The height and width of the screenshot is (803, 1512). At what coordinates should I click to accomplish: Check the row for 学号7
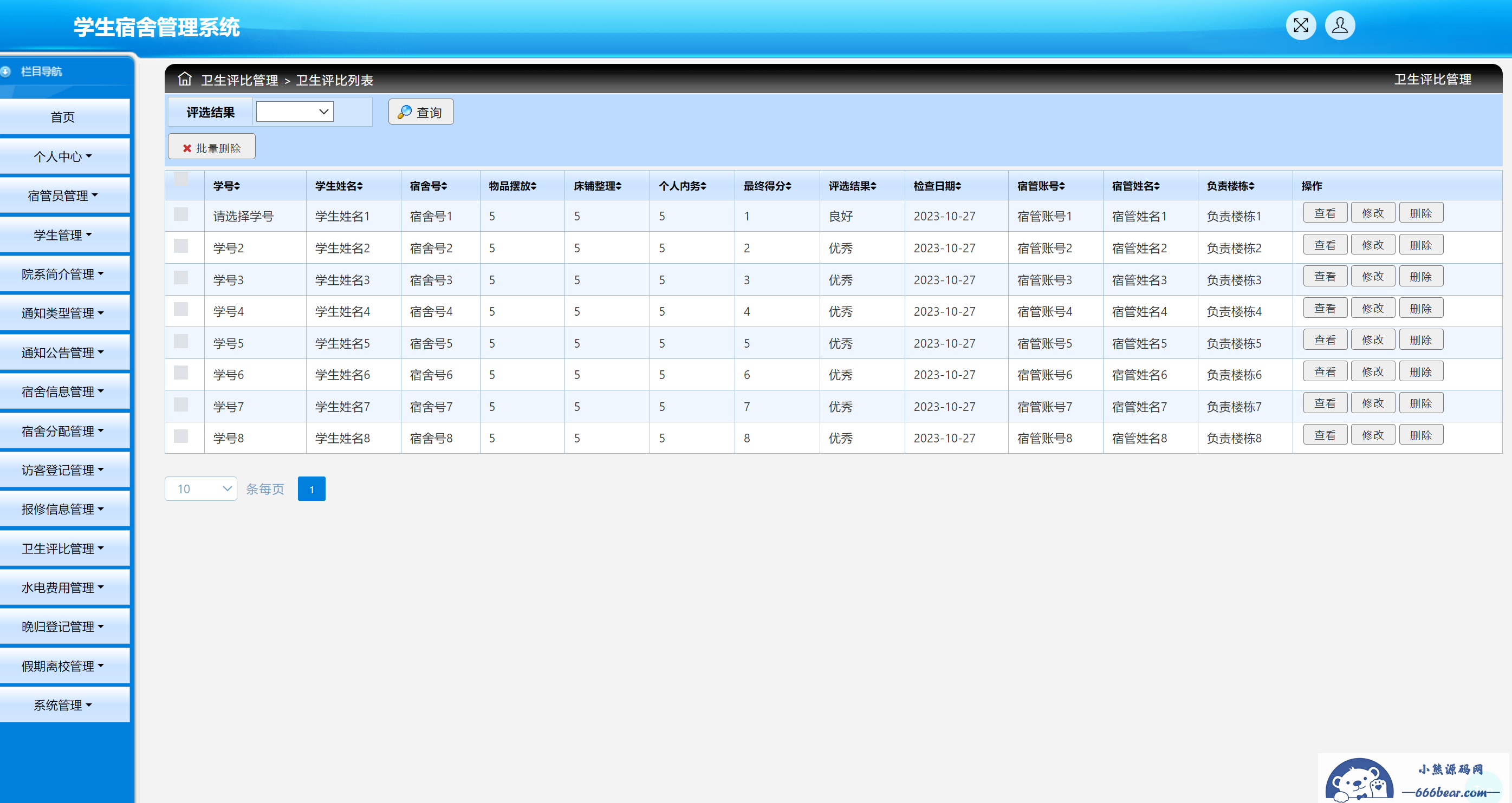[x=181, y=404]
